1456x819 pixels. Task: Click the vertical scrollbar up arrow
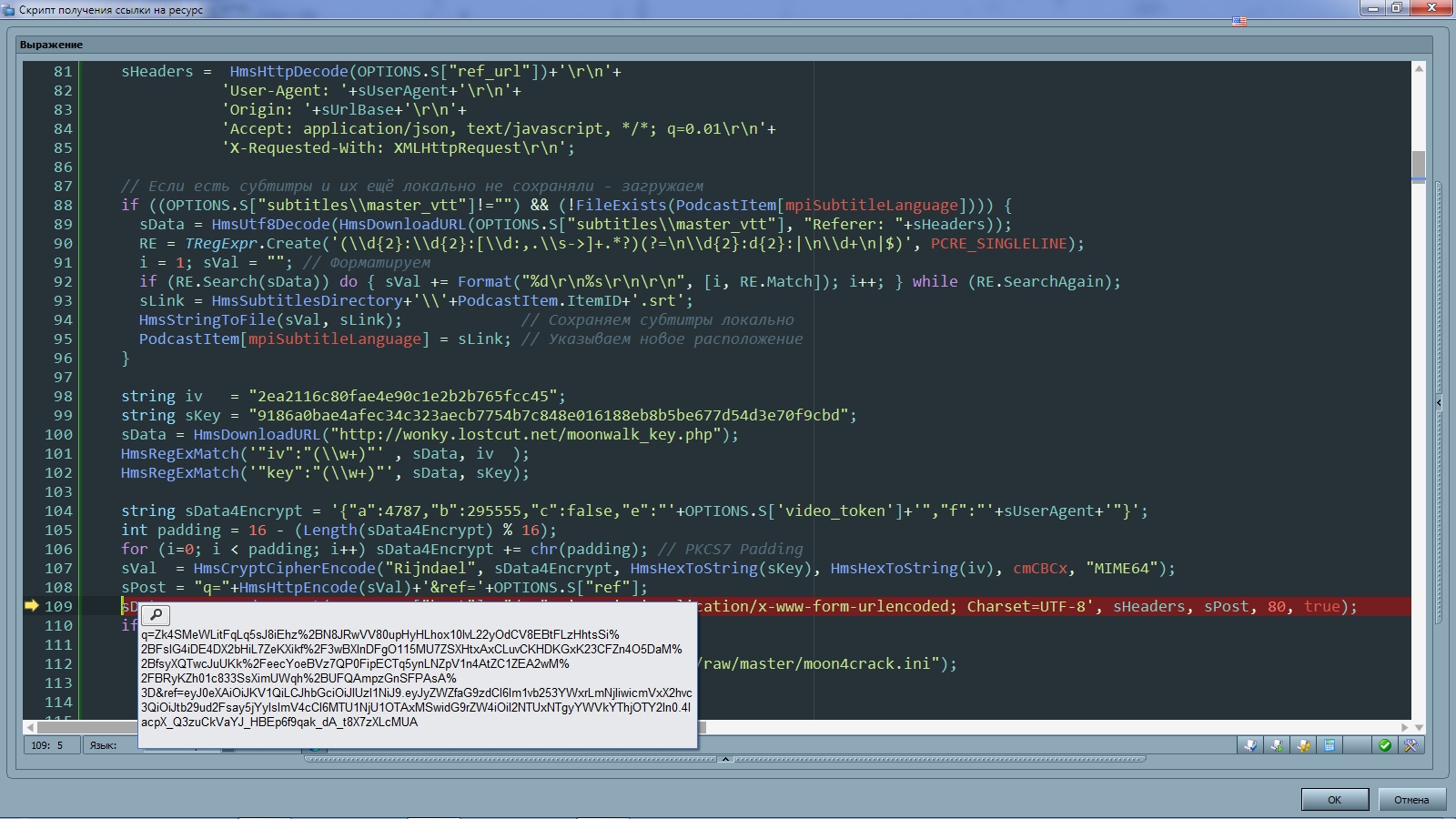pos(1419,69)
